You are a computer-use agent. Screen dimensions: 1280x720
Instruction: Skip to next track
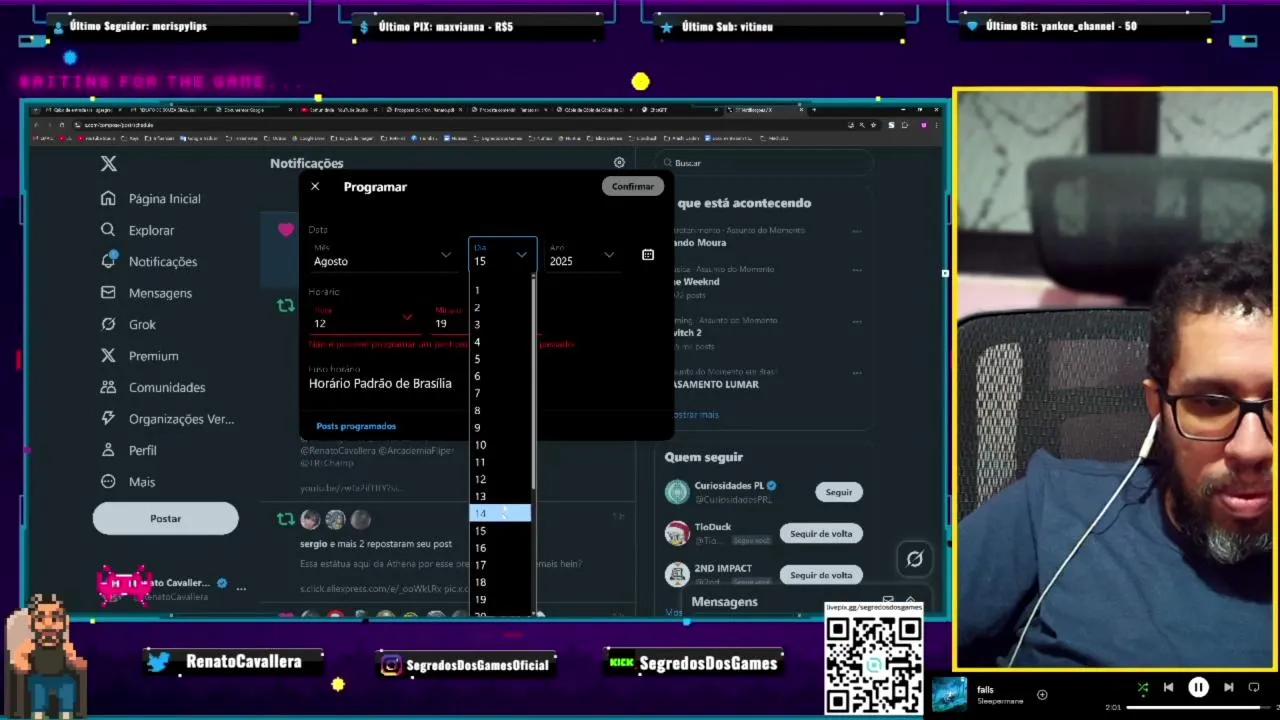[x=1229, y=688]
